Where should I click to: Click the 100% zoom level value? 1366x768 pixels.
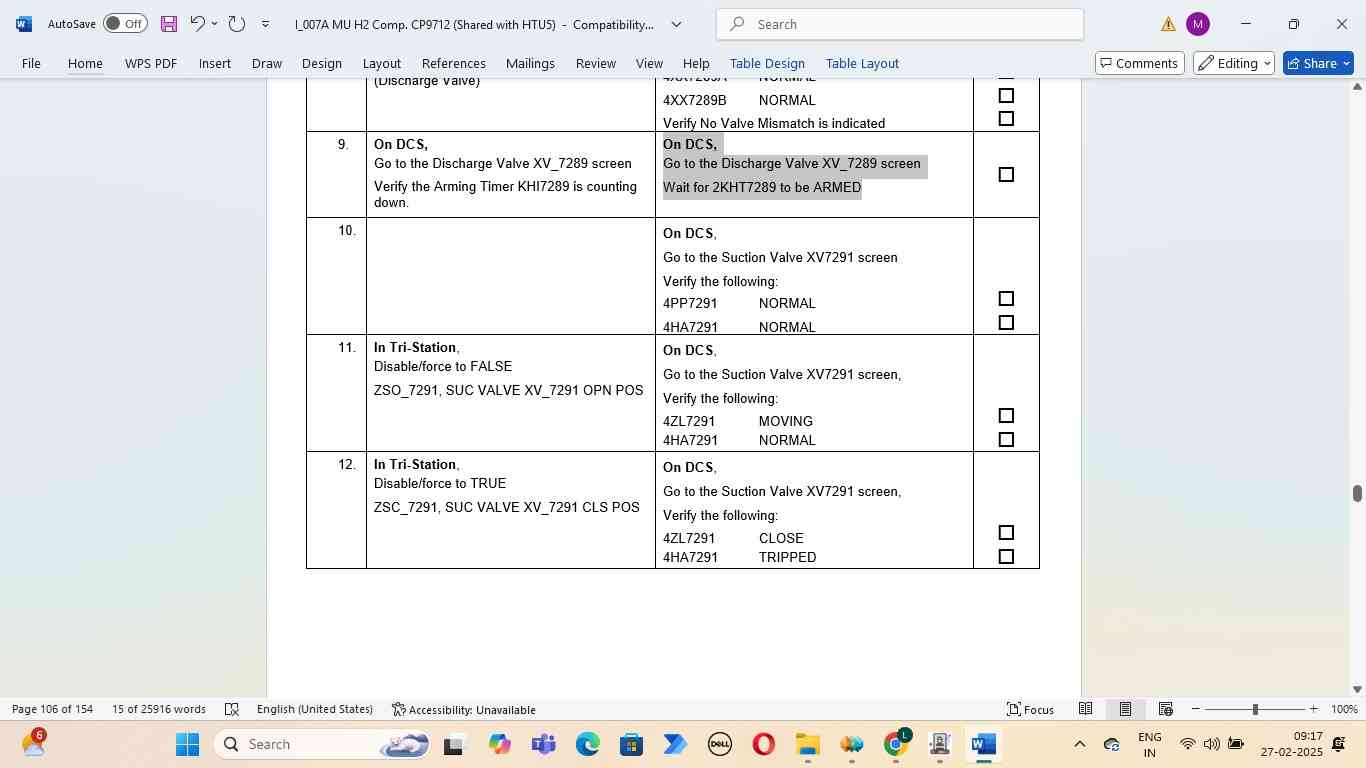tap(1345, 709)
